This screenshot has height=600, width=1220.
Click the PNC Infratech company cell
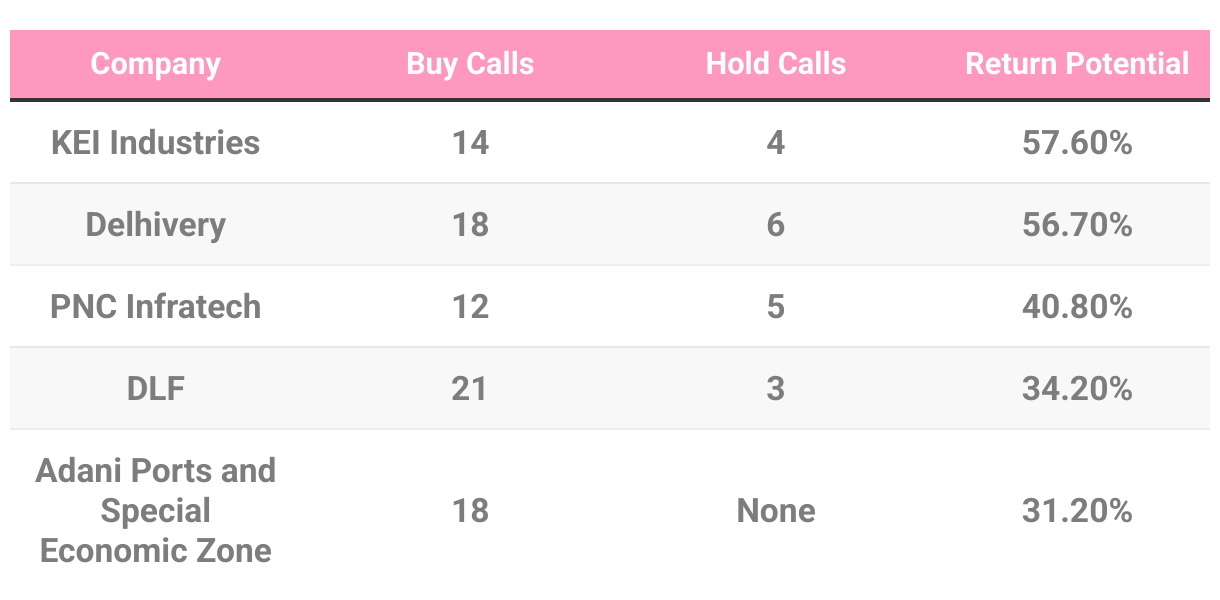pyautogui.click(x=155, y=306)
